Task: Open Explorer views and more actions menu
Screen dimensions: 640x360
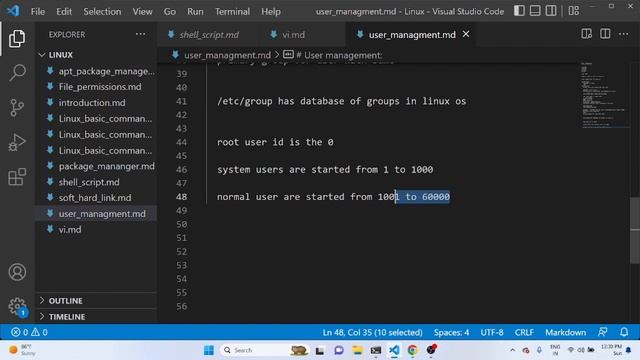Action: (140, 34)
